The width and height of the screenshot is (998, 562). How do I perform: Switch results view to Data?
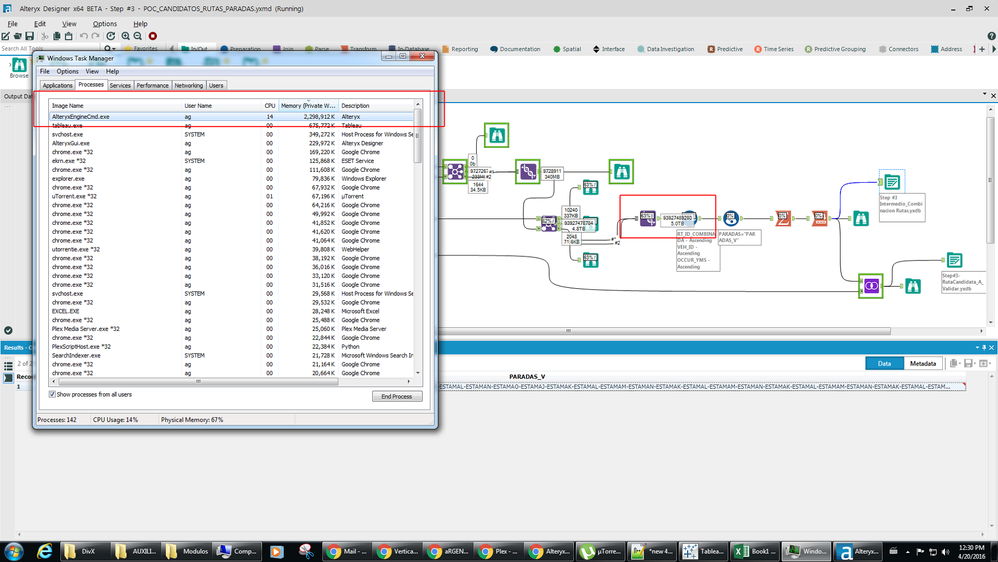[x=884, y=363]
